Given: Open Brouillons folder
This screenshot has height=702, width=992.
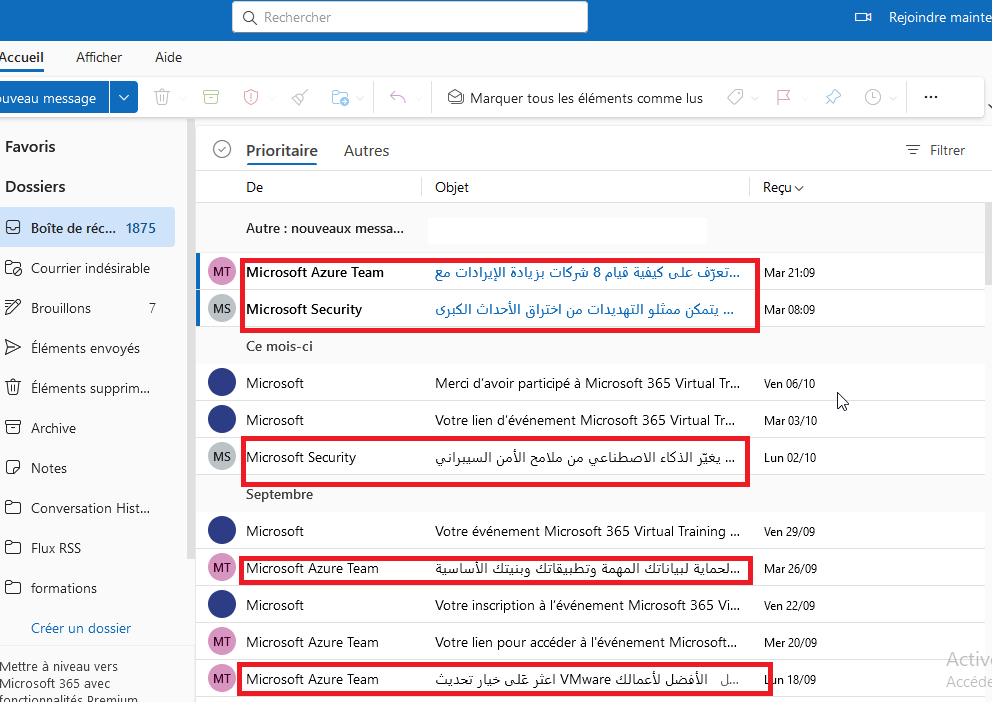Looking at the screenshot, I should (x=87, y=308).
